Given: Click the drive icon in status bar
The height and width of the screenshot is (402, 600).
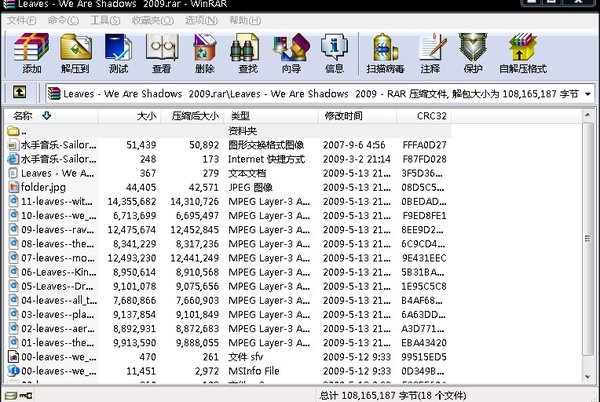Looking at the screenshot, I should tap(11, 395).
